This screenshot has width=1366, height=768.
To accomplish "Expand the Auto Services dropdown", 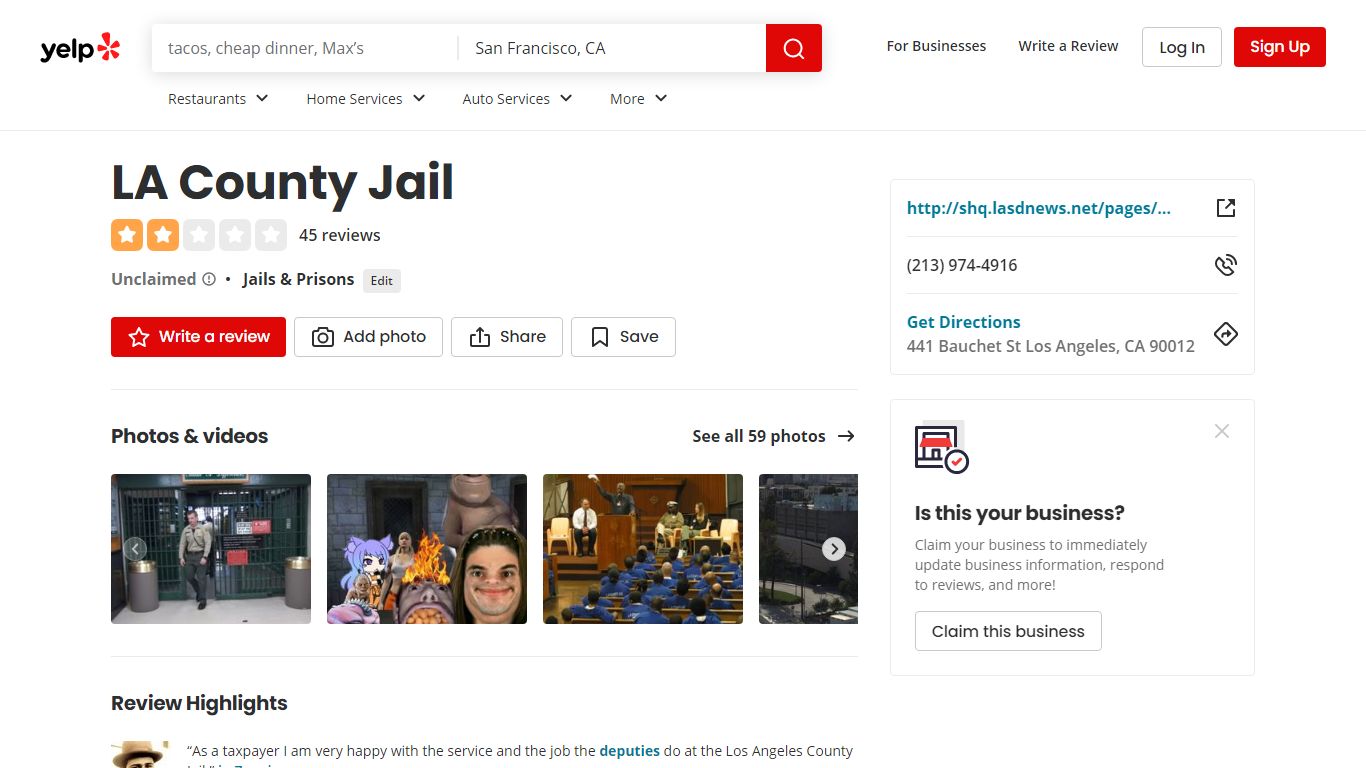I will [517, 98].
